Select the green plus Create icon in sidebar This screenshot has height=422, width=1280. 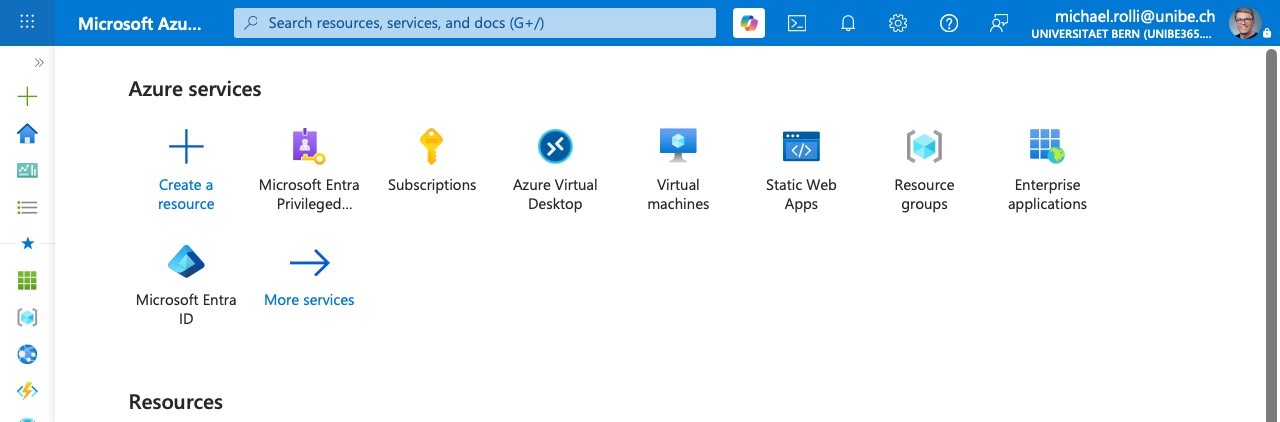(27, 97)
